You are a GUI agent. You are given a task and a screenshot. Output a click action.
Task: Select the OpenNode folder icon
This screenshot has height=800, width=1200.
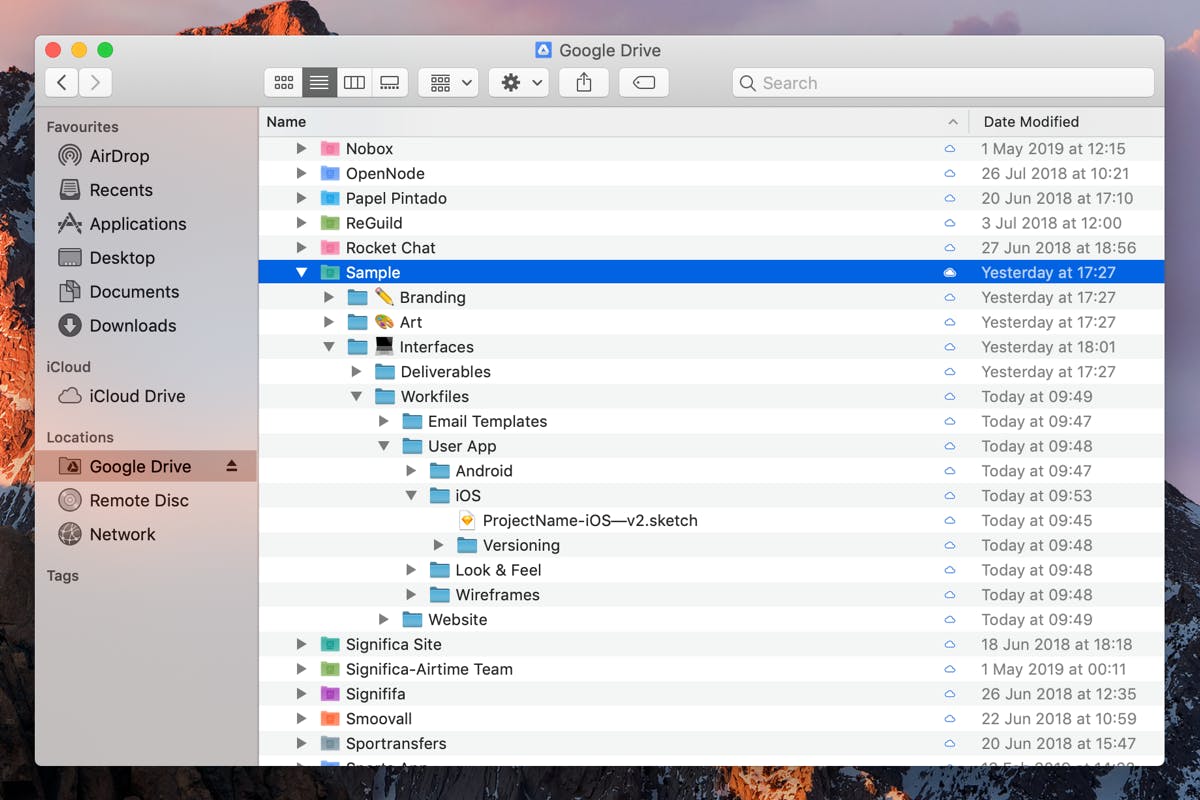pos(330,173)
